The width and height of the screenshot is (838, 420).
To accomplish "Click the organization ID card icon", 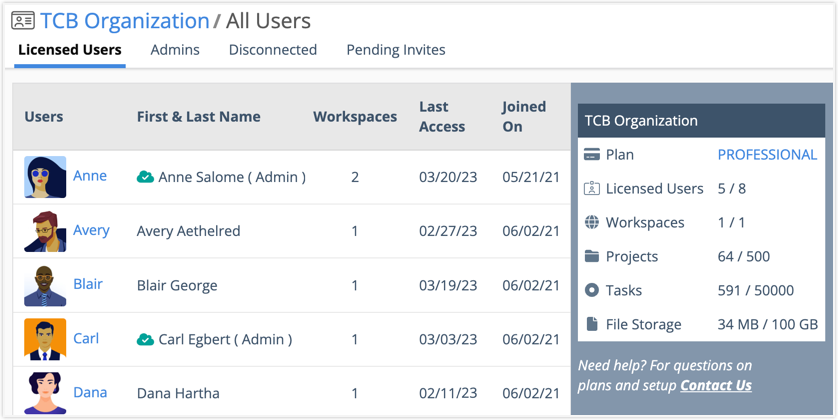I will 22,21.
